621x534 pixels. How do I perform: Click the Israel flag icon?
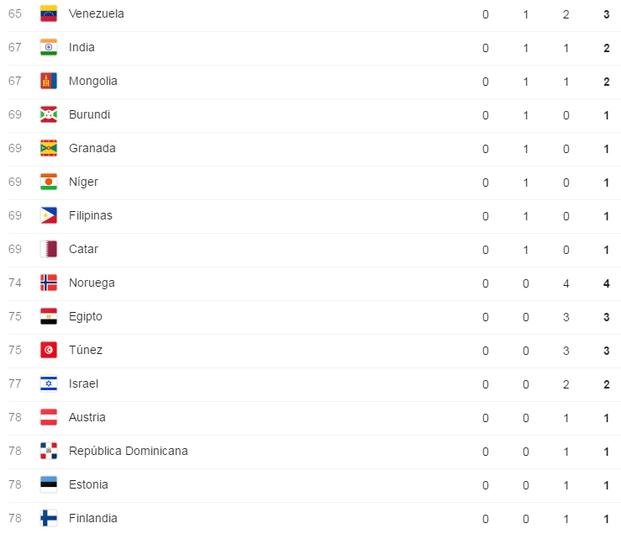pyautogui.click(x=49, y=384)
